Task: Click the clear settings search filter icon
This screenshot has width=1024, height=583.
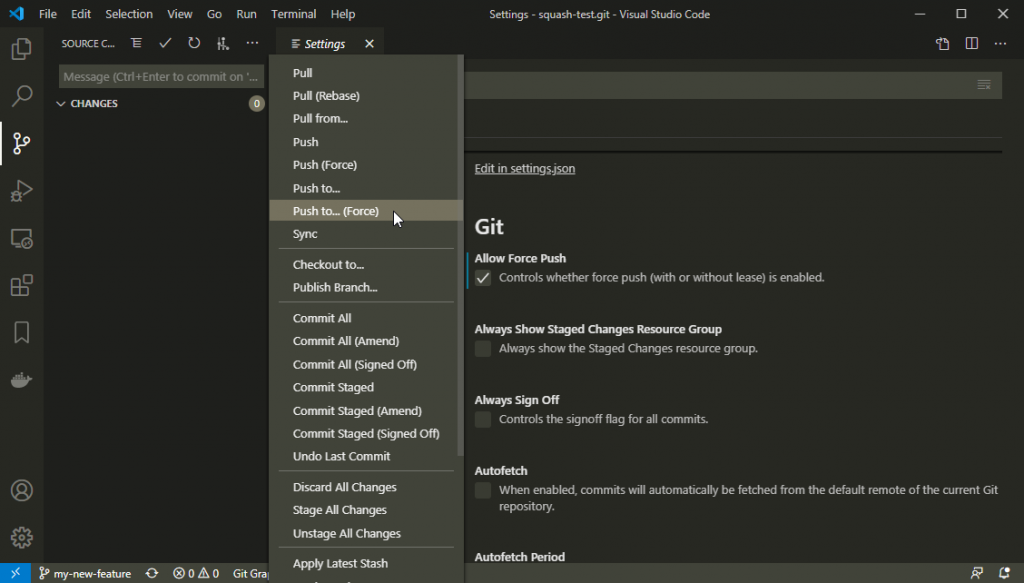Action: [984, 85]
